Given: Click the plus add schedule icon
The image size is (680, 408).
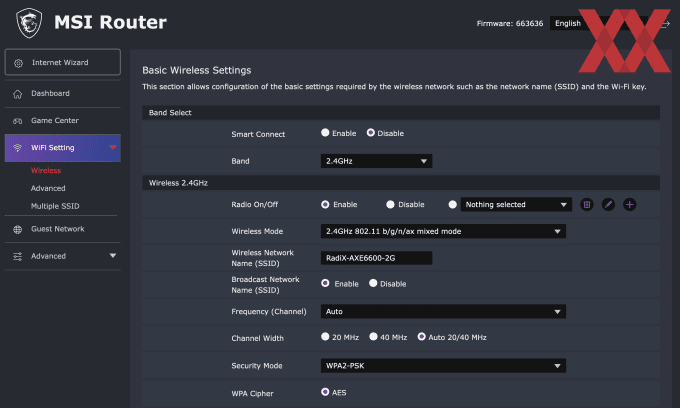Looking at the screenshot, I should pyautogui.click(x=630, y=204).
